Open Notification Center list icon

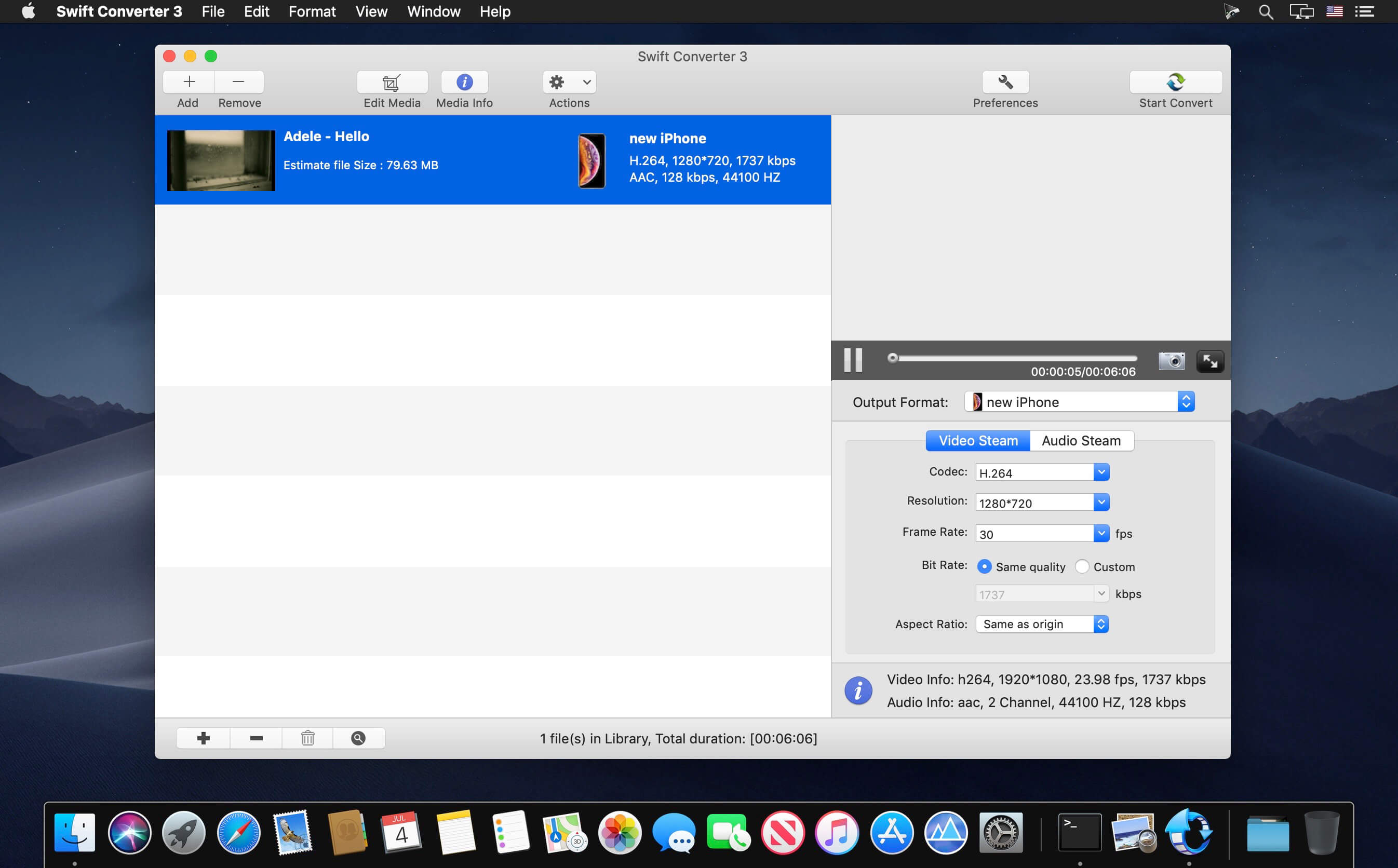click(x=1365, y=11)
